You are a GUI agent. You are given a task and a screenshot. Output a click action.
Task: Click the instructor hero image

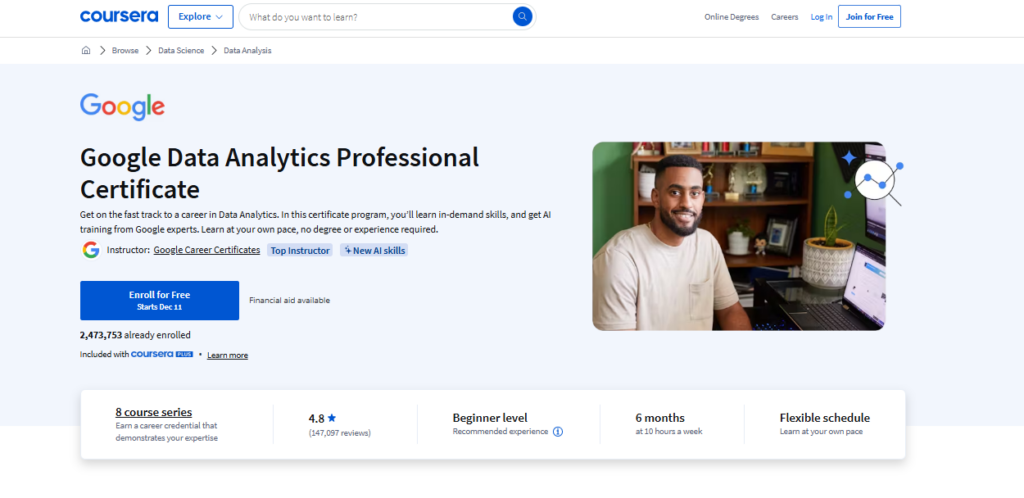pyautogui.click(x=739, y=236)
